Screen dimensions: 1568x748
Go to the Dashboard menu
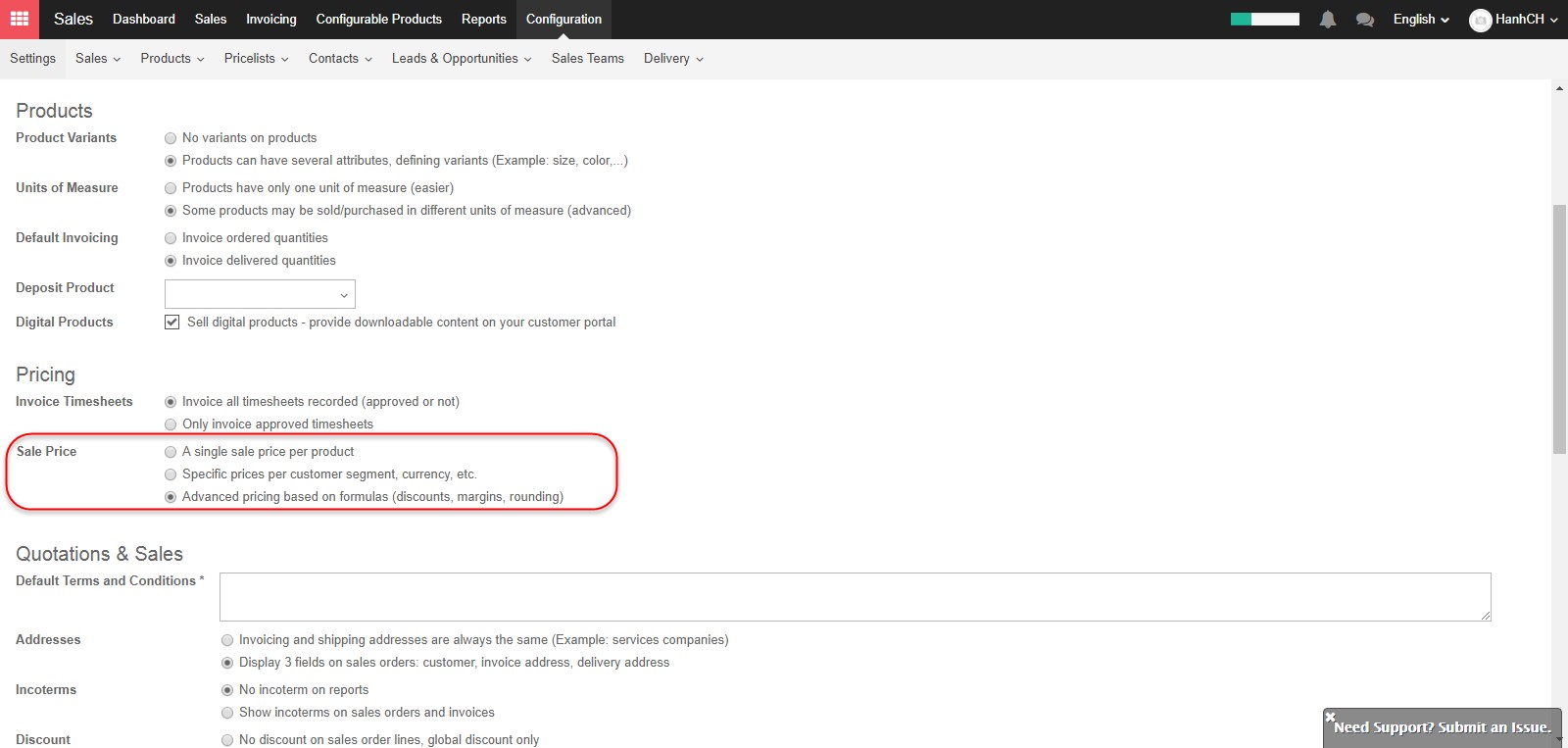tap(144, 20)
